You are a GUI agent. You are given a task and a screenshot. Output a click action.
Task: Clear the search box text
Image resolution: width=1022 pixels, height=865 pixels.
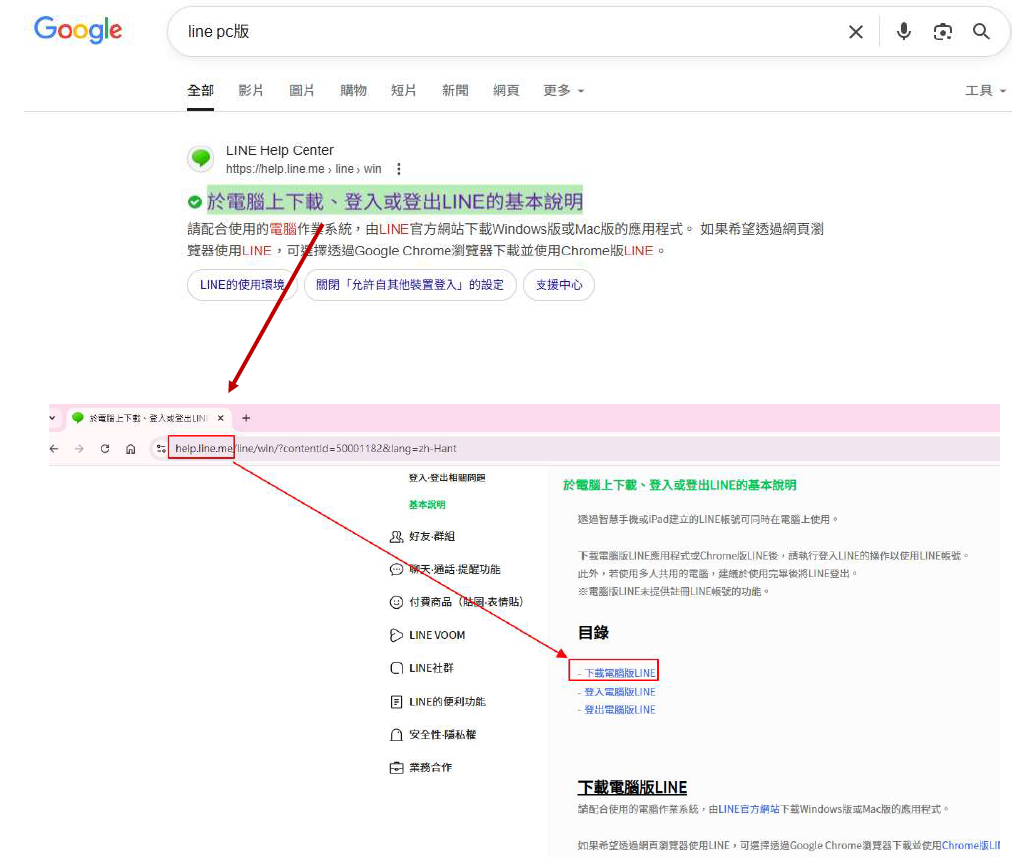[x=856, y=32]
